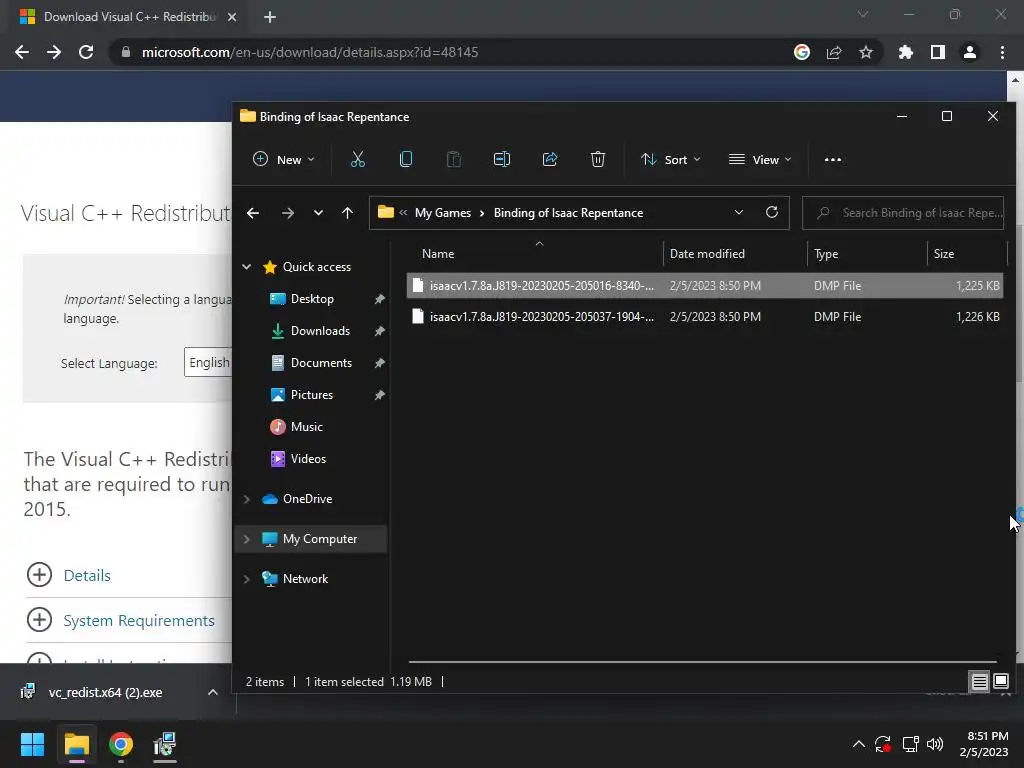Click the Rename icon in Explorer toolbar
The height and width of the screenshot is (768, 1024).
coord(502,159)
